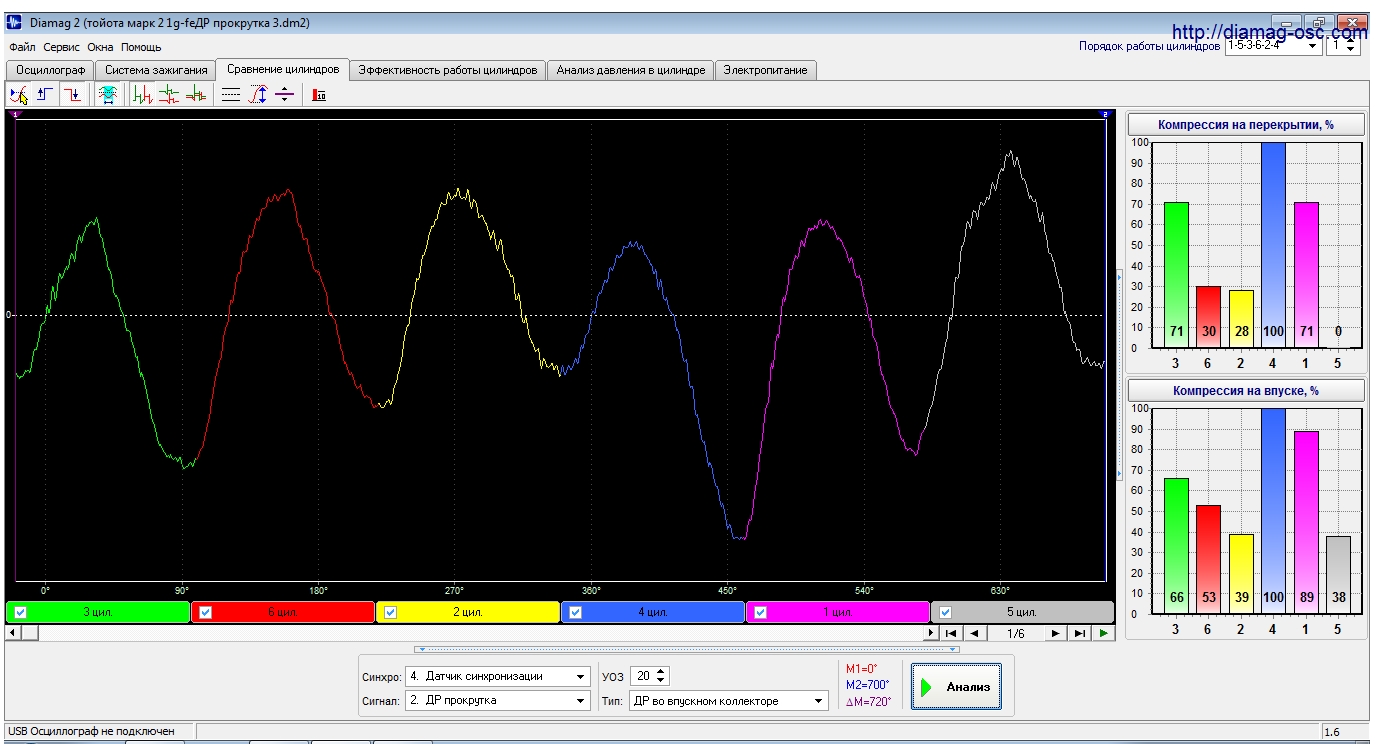Viewport: 1382px width, 744px height.
Task: Toggle 5 цил. gray checkbox
Action: pyautogui.click(x=946, y=612)
